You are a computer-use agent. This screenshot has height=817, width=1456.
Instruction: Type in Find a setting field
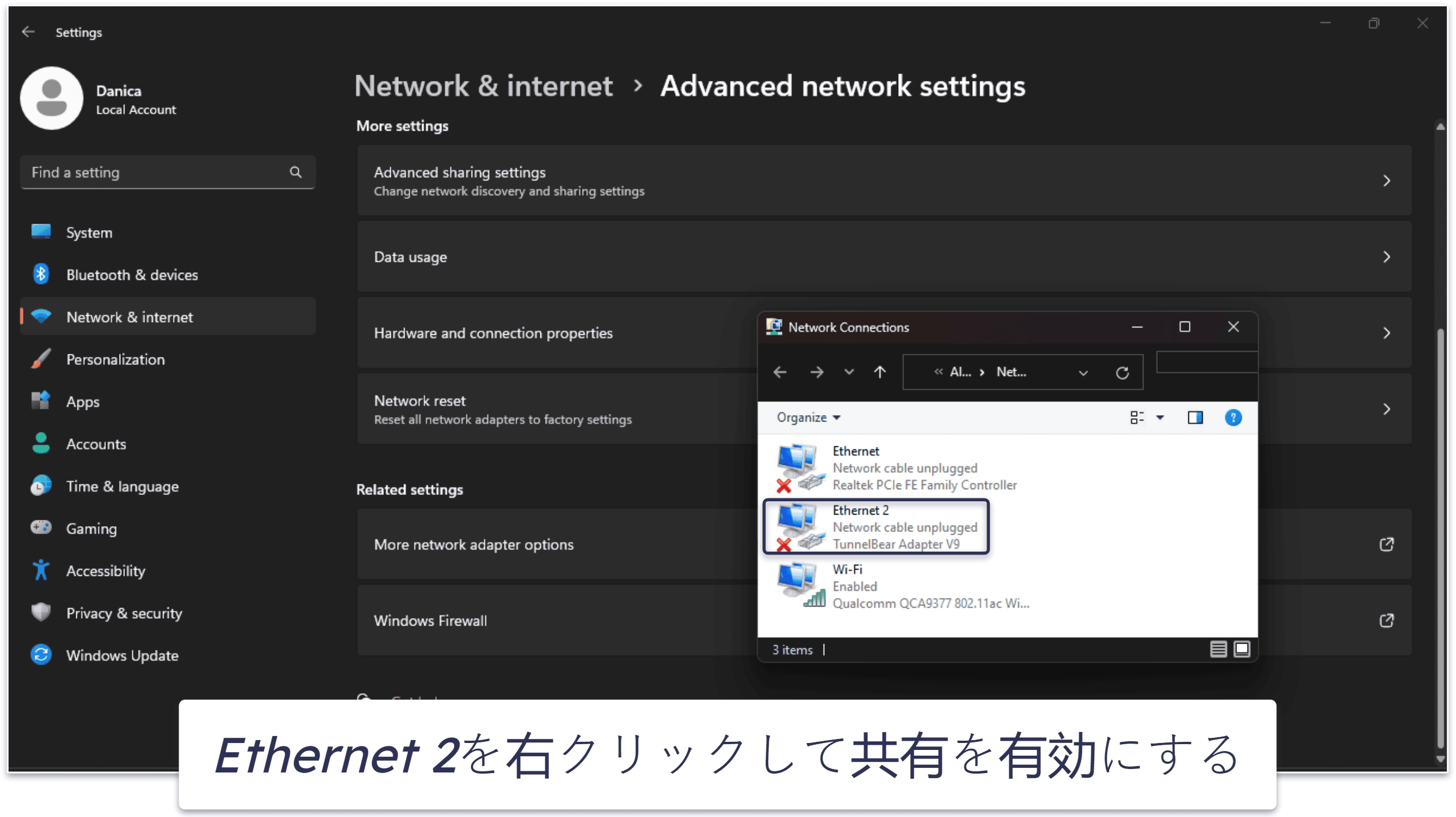click(168, 172)
